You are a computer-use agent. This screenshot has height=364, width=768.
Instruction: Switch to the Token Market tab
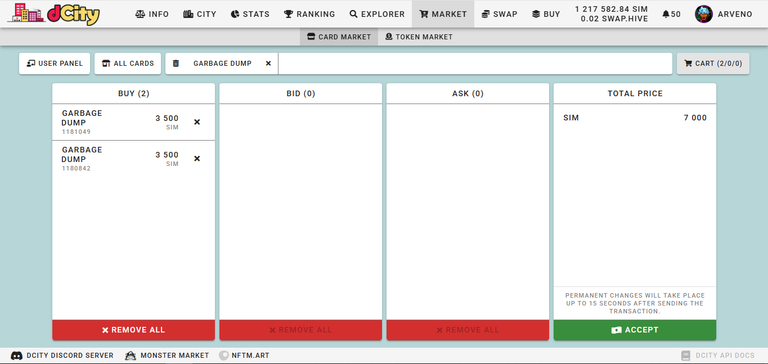[418, 37]
